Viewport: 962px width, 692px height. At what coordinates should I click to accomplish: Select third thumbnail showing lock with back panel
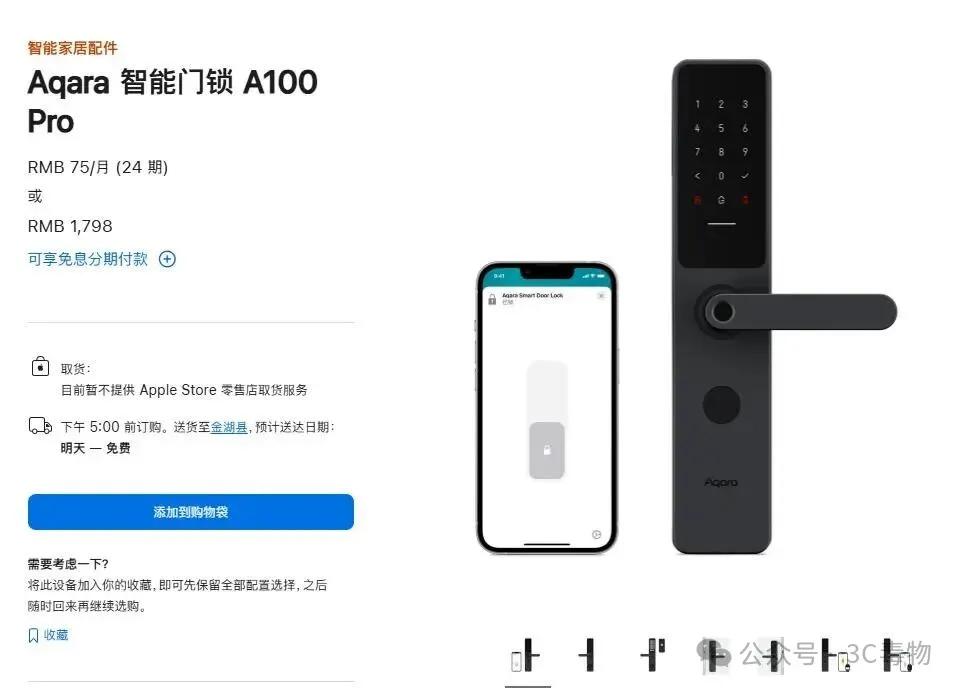[x=652, y=655]
